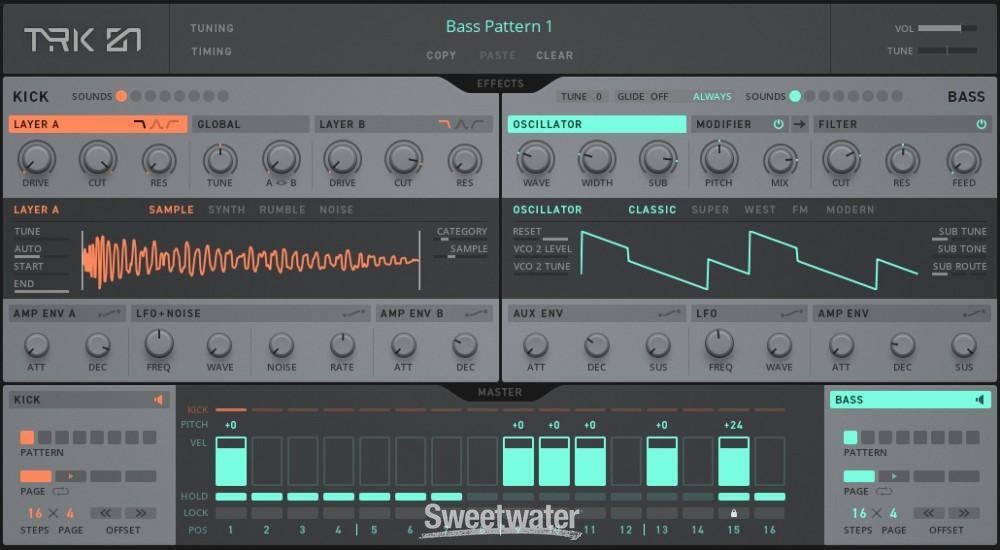This screenshot has width=1000, height=550.
Task: Expand the MASTER panel
Action: click(x=500, y=392)
